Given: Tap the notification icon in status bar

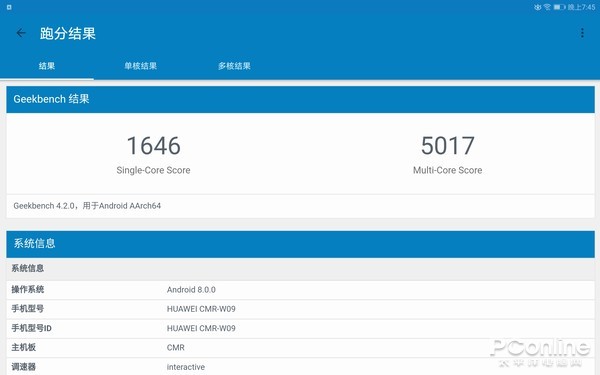Looking at the screenshot, I should tap(9, 7).
